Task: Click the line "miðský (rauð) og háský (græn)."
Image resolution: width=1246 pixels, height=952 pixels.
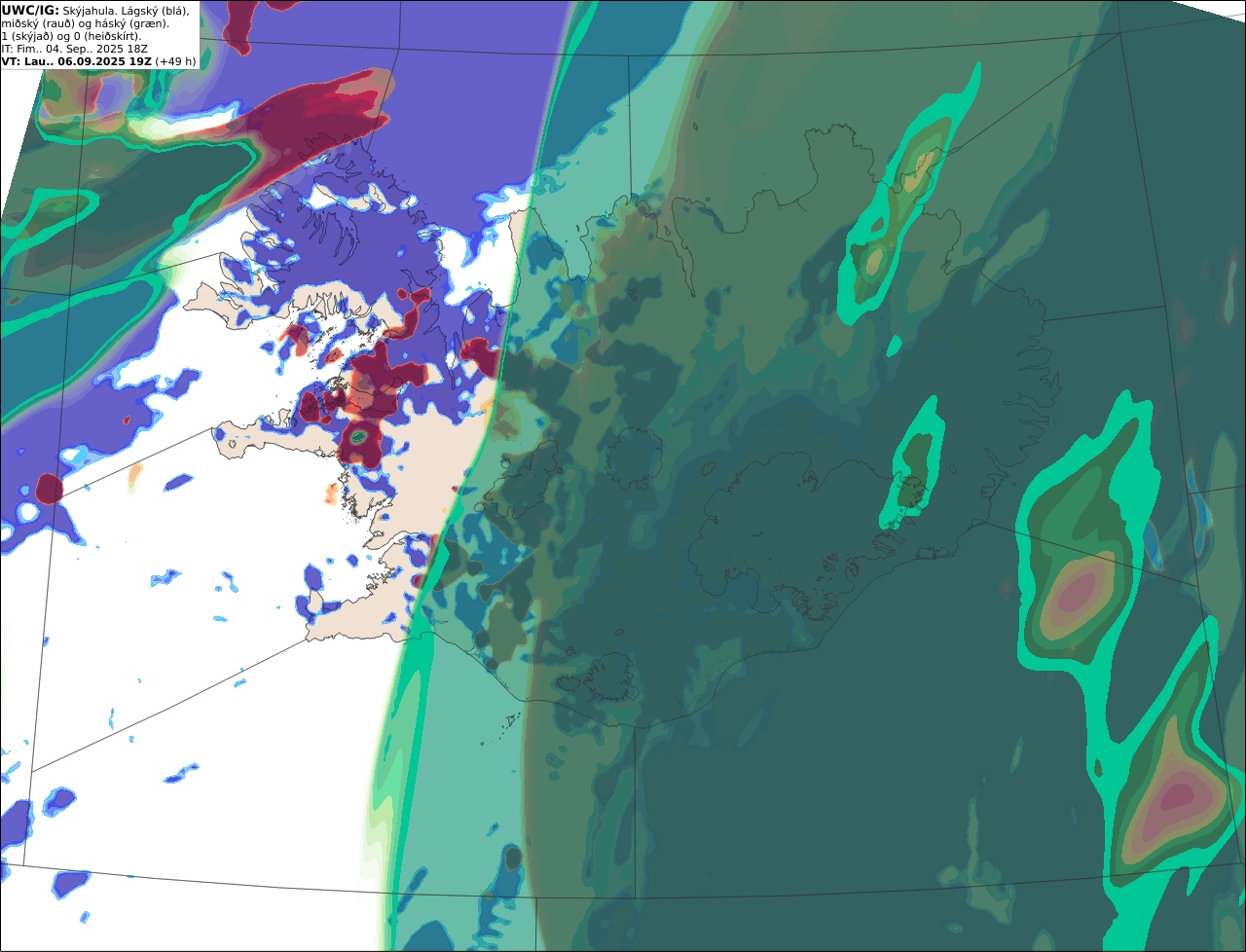Action: (x=85, y=23)
